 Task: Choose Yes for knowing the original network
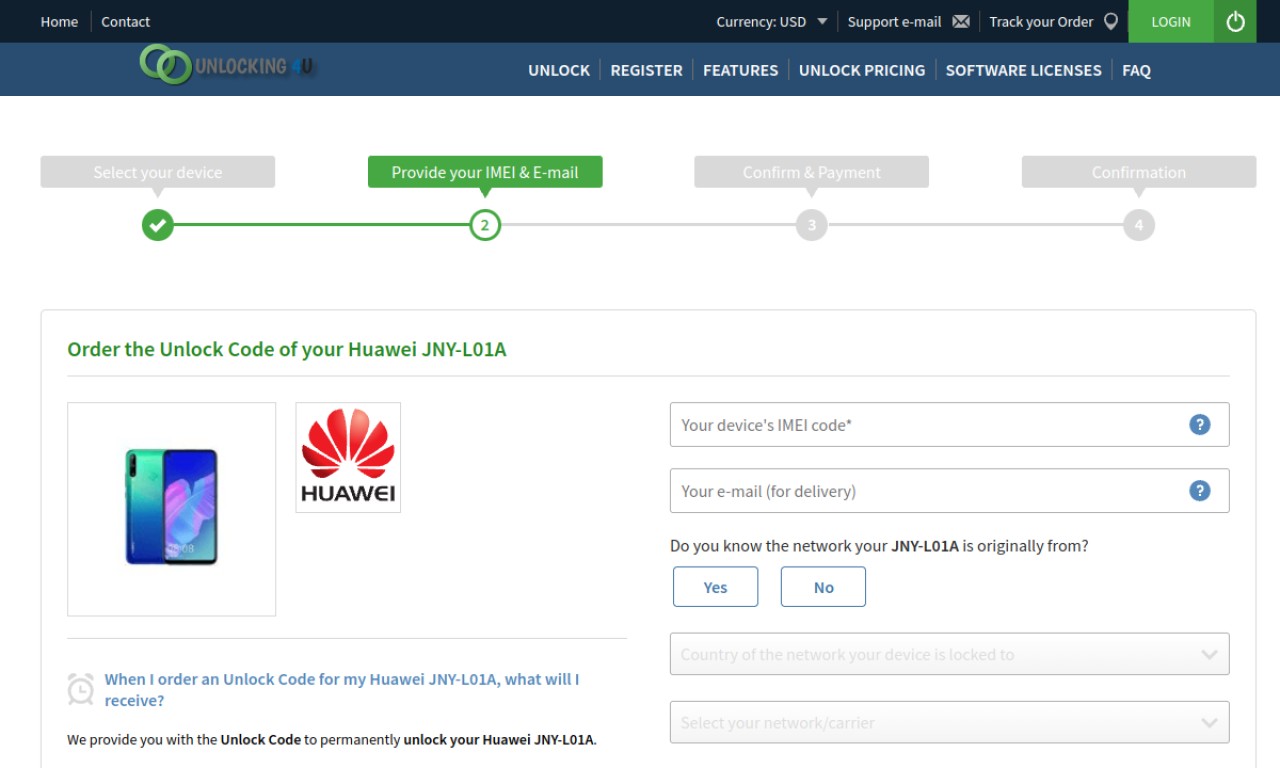716,587
